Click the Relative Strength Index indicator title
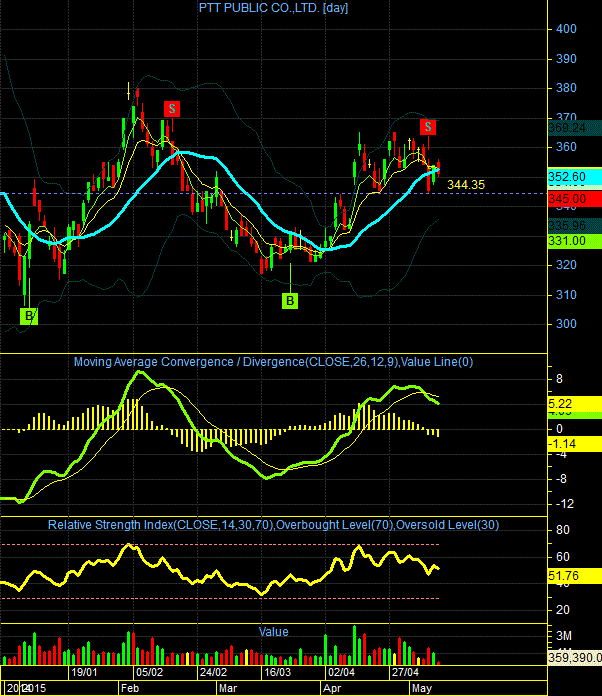The width and height of the screenshot is (602, 696). (x=273, y=525)
